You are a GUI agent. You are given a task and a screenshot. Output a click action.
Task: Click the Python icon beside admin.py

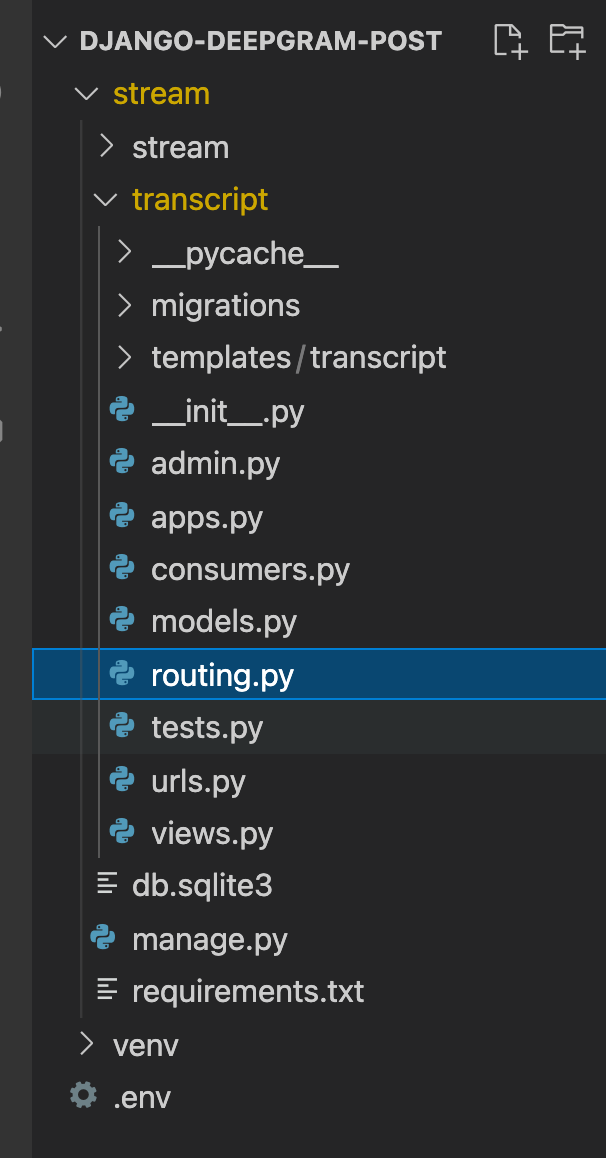click(122, 463)
